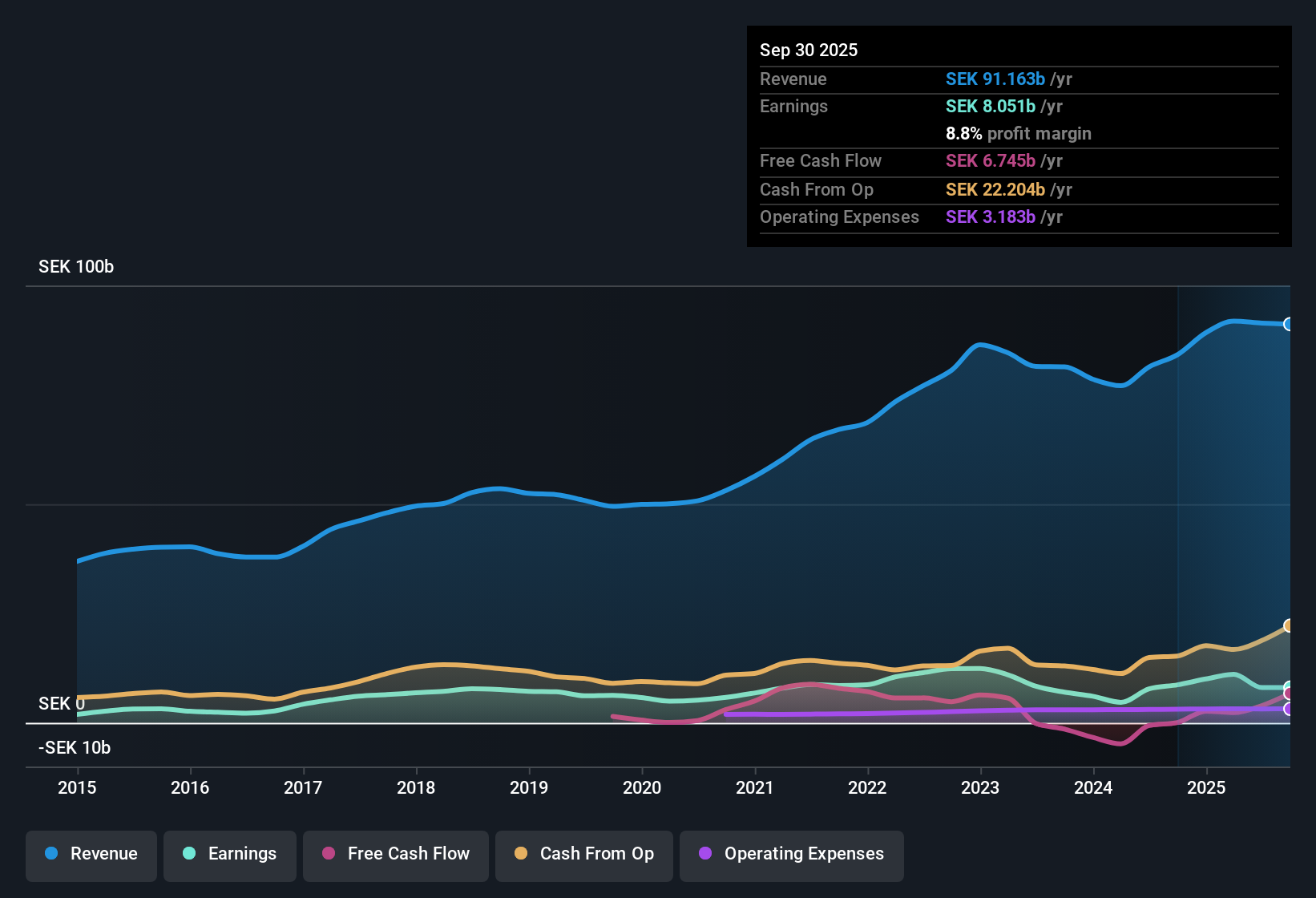This screenshot has height=898, width=1316.
Task: Click the SEK 91.163b Revenue value
Action: 995,79
